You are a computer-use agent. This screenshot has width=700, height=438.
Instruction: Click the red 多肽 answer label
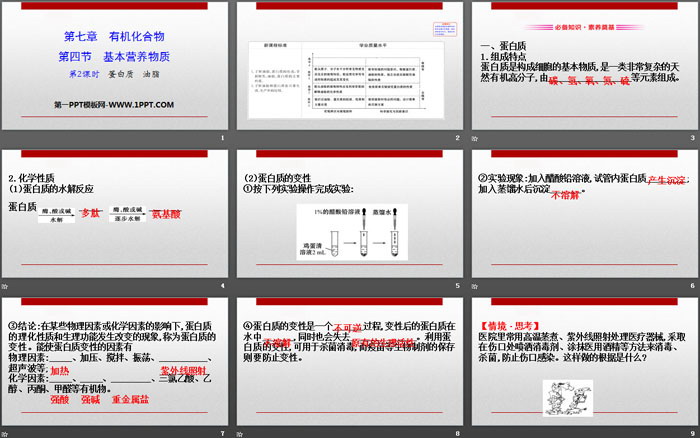click(91, 212)
